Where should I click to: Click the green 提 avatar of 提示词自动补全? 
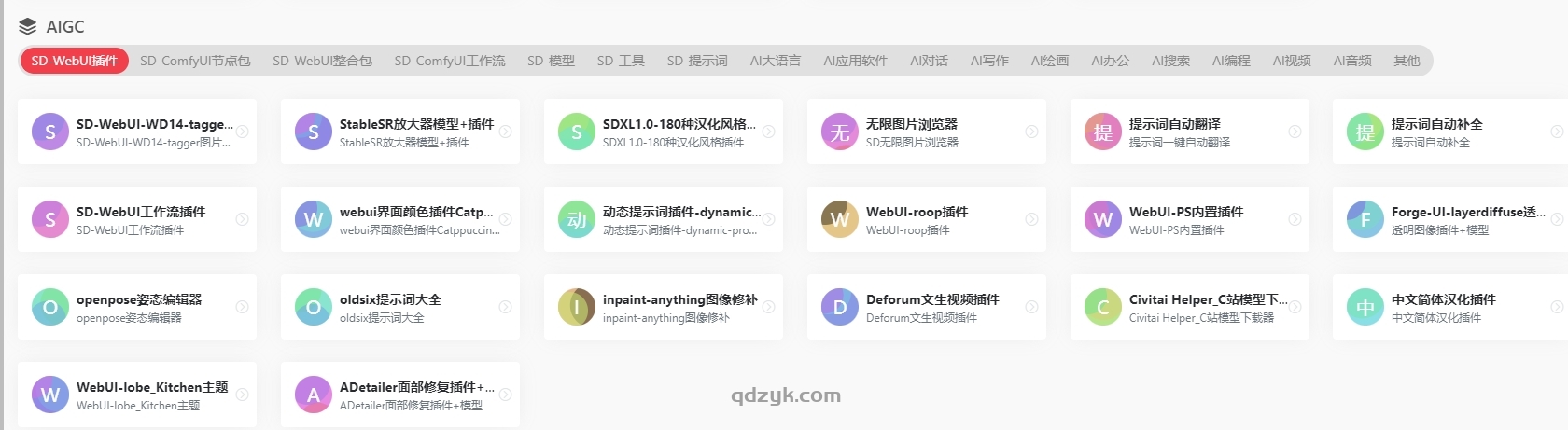(x=1365, y=132)
